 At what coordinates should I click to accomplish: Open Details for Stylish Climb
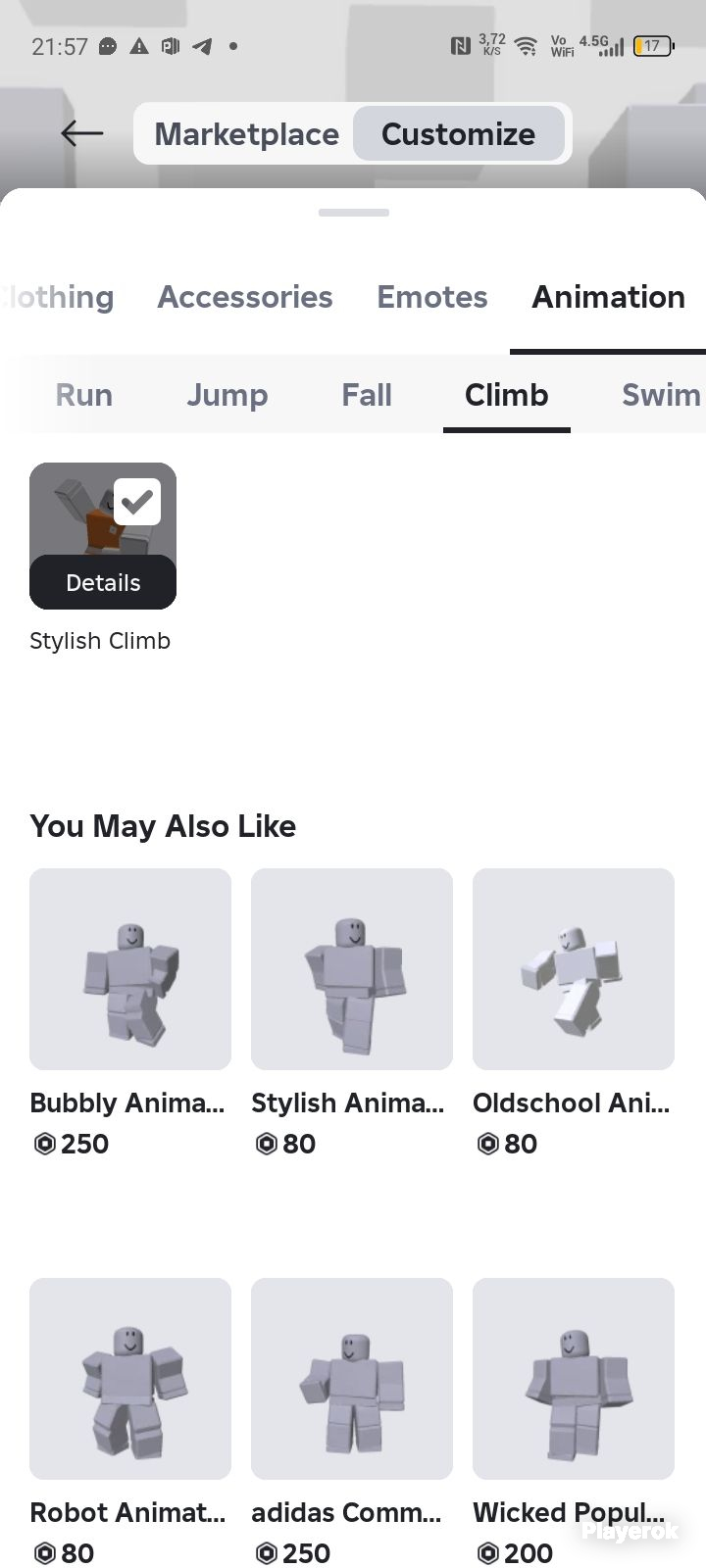coord(103,582)
